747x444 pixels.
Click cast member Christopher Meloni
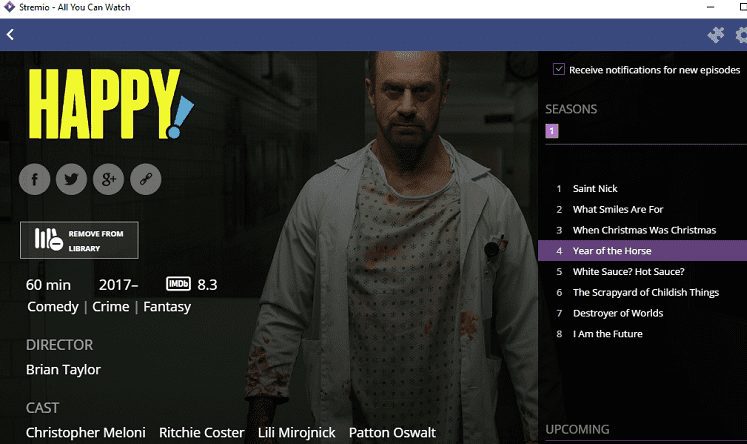point(86,433)
